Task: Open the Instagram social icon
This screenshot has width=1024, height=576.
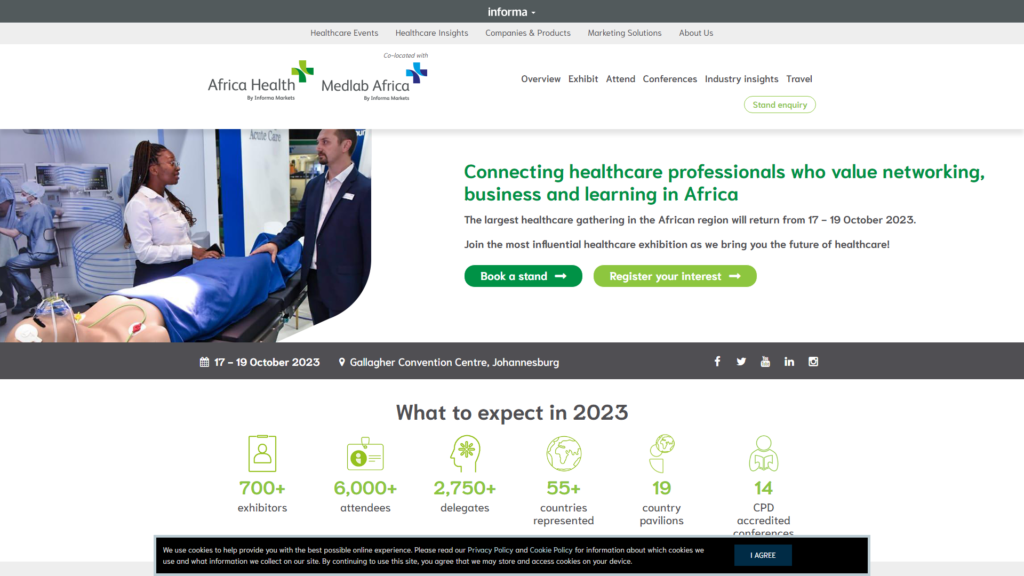Action: (813, 361)
